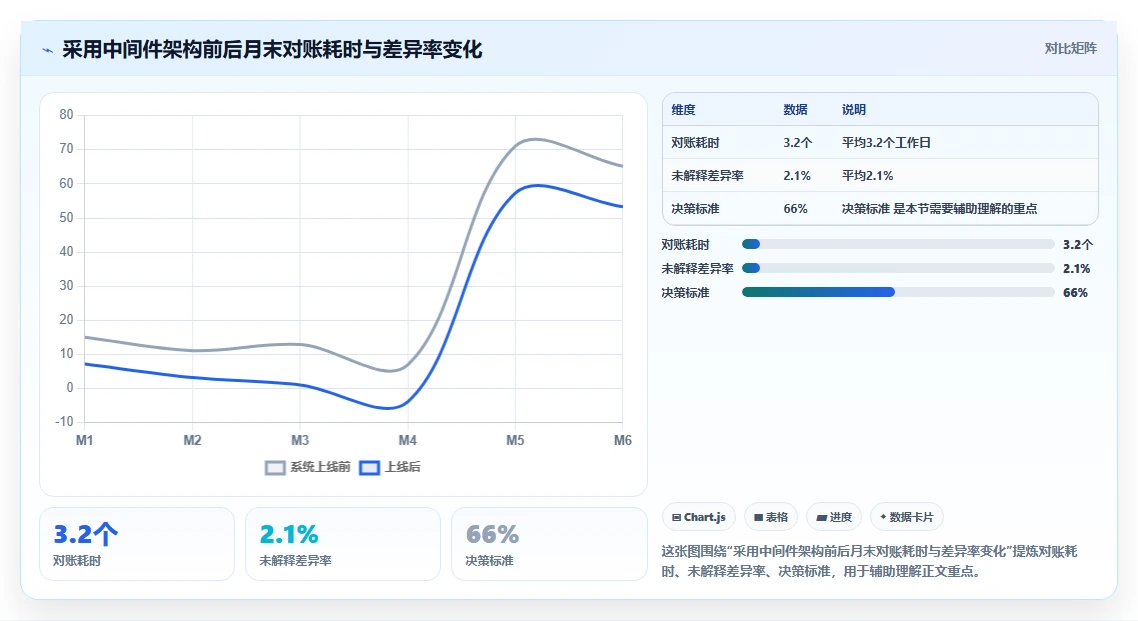Click the 对比矩阵 label in header

pos(1071,49)
